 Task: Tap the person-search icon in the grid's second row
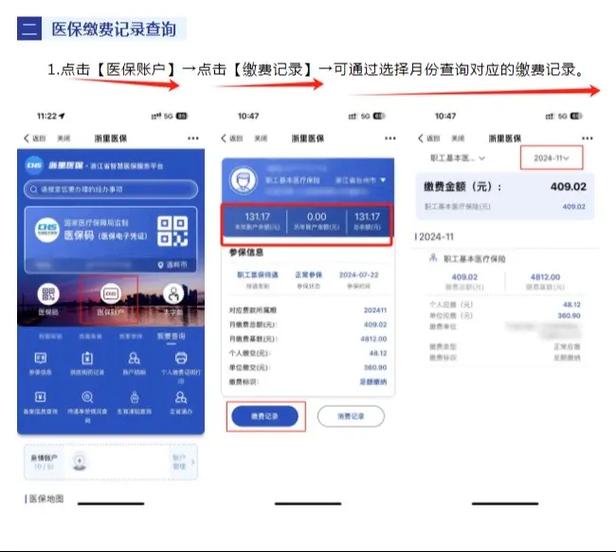coord(181,397)
